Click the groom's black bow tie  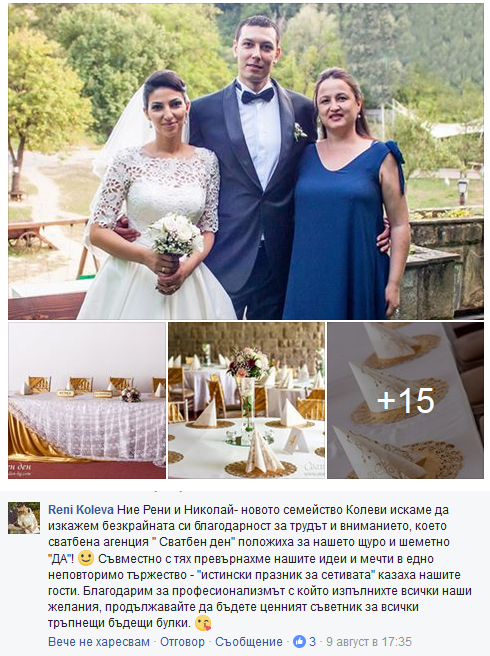[x=257, y=96]
